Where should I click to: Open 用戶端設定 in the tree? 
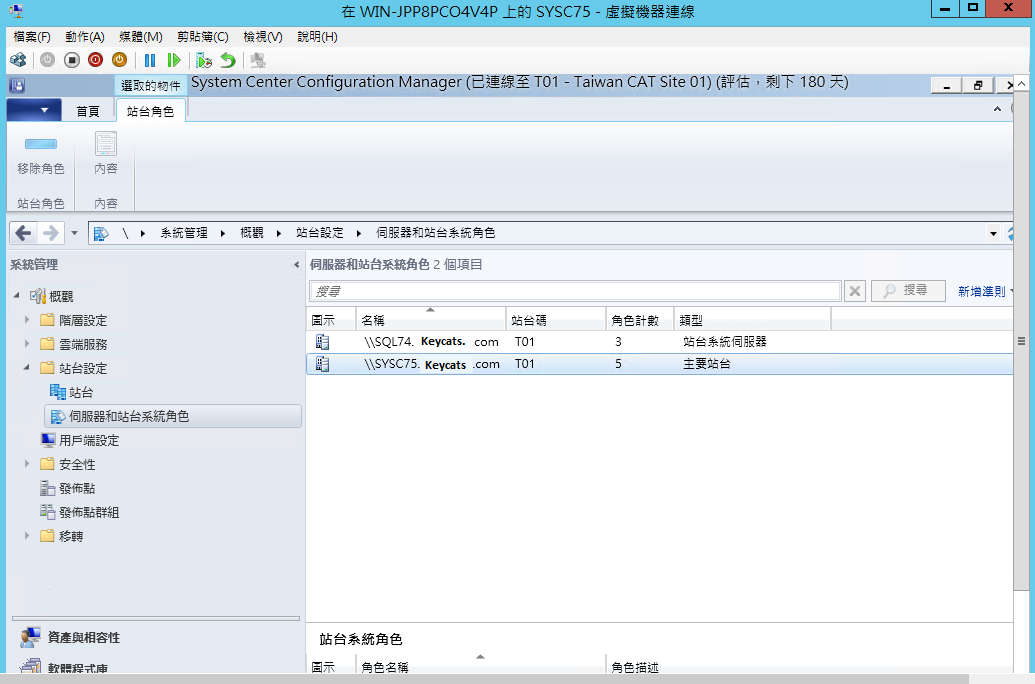[80, 440]
